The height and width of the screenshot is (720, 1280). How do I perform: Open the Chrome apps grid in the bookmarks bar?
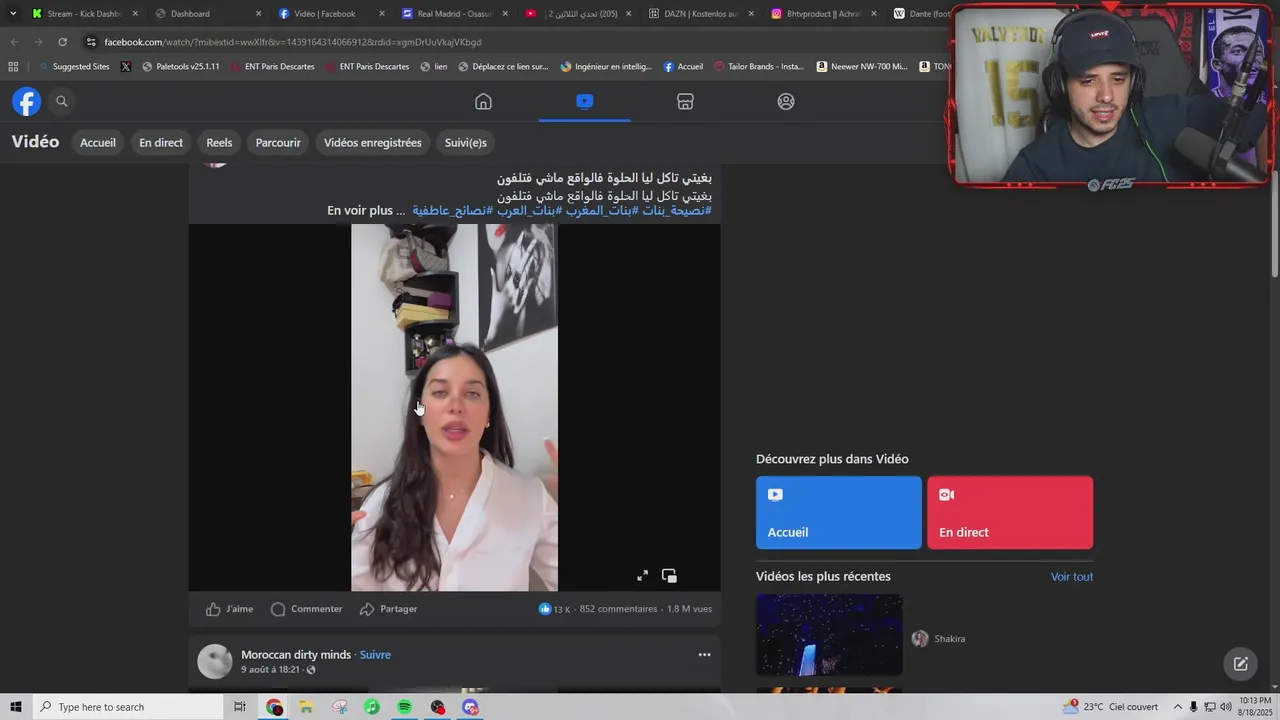tap(13, 67)
